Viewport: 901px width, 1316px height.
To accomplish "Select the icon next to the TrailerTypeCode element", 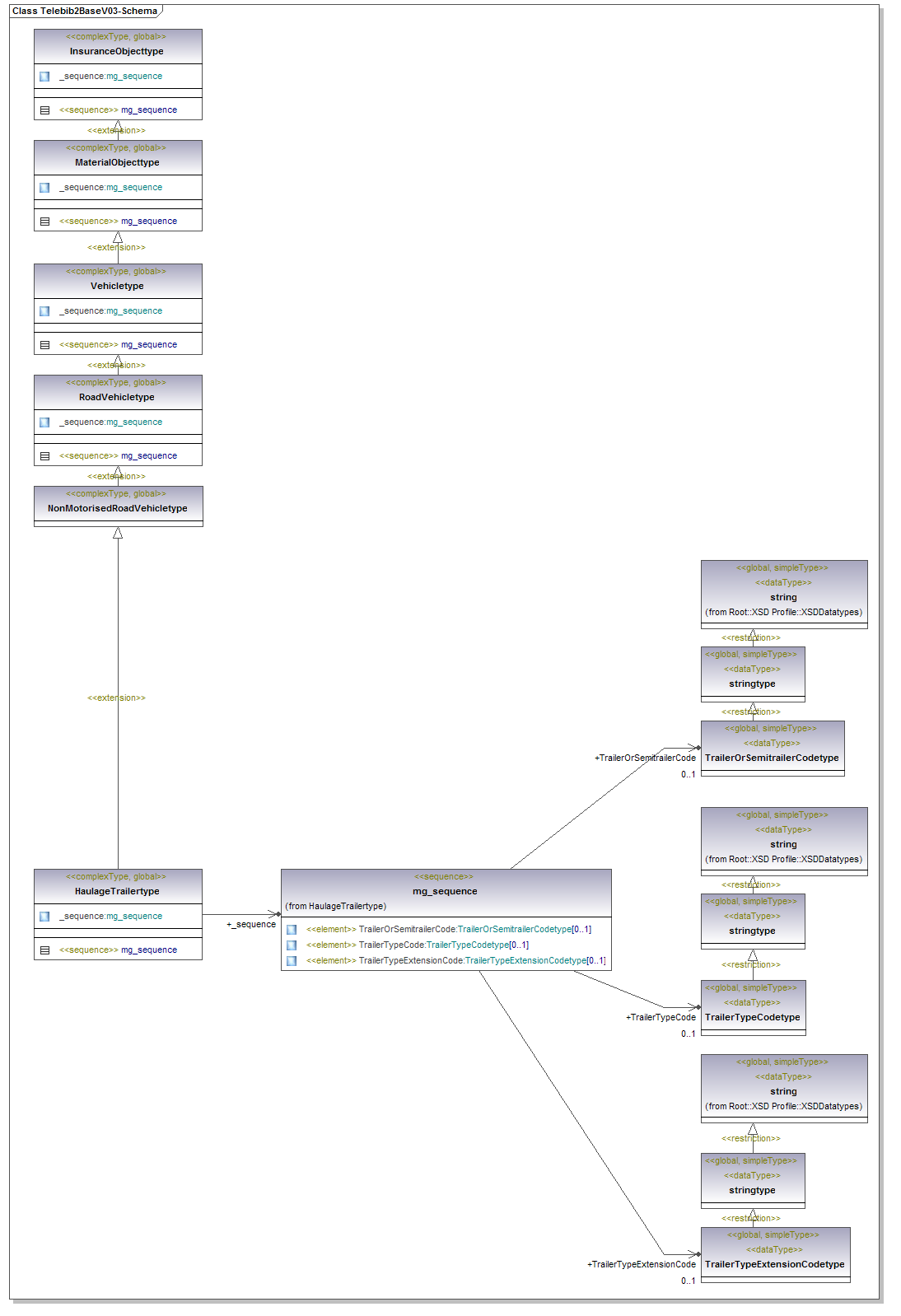I will point(292,945).
